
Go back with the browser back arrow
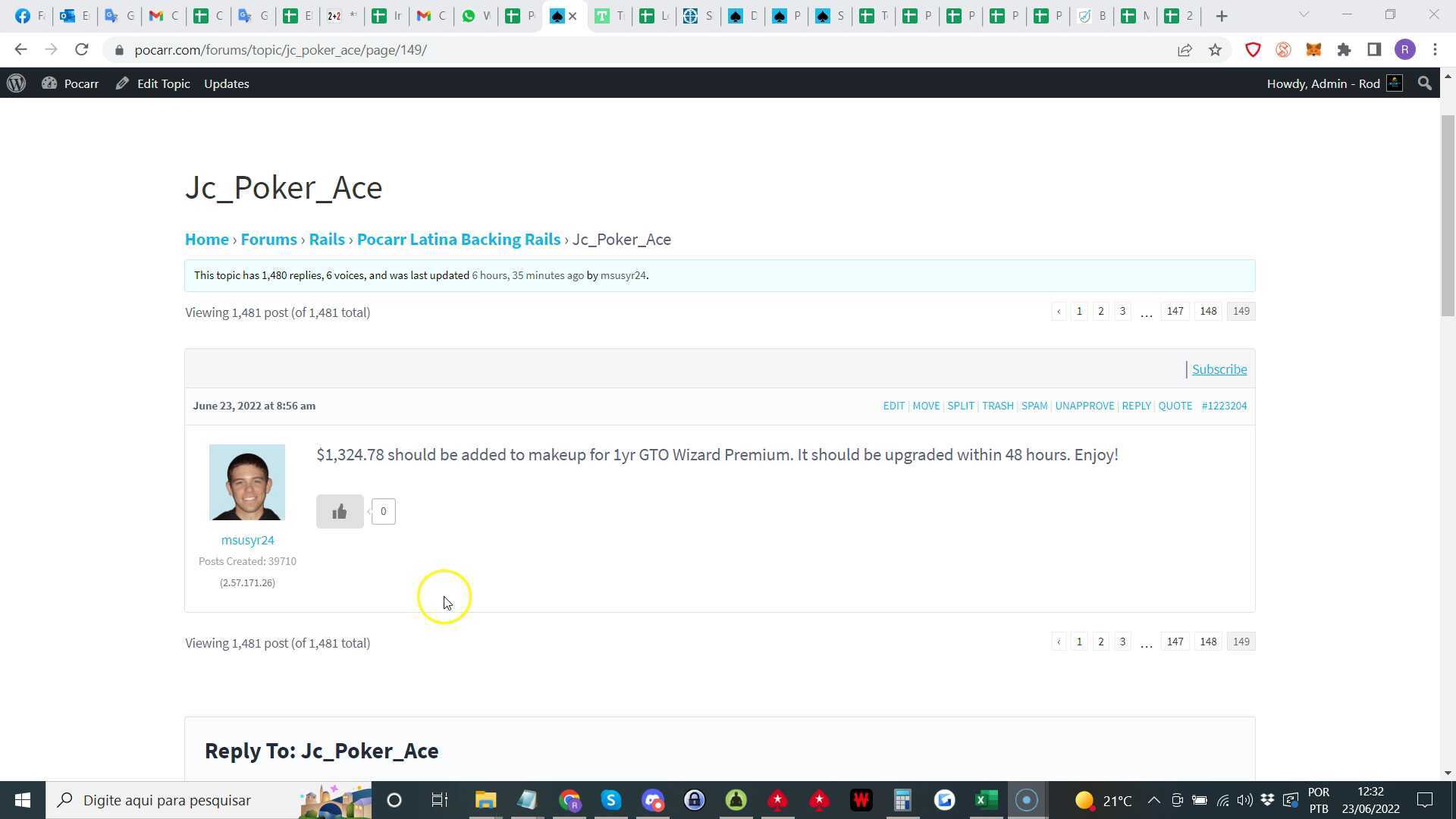click(x=20, y=50)
